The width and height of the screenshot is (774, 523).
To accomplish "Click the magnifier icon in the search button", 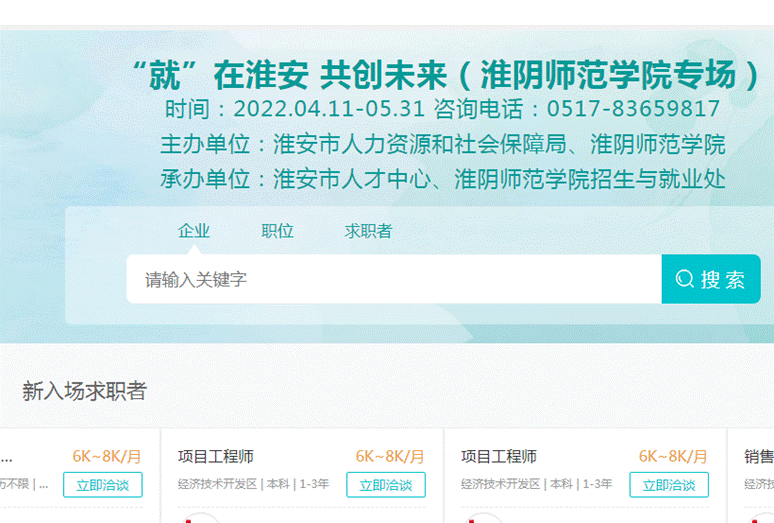I will [x=685, y=279].
